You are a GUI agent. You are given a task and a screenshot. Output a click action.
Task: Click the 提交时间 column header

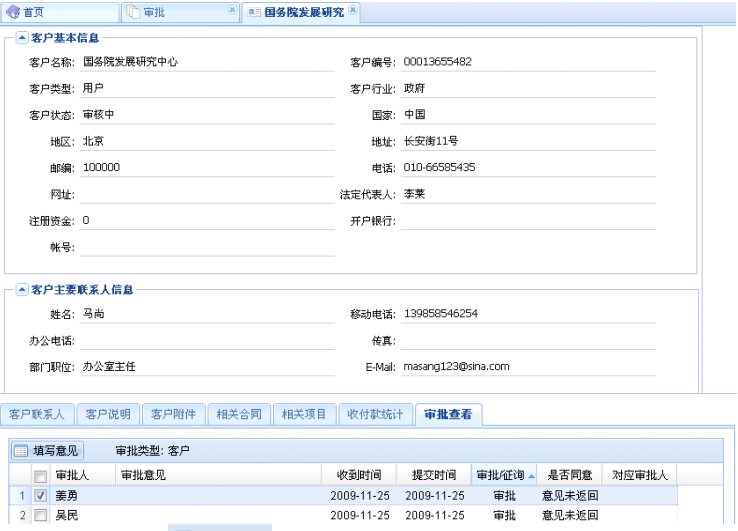click(433, 475)
